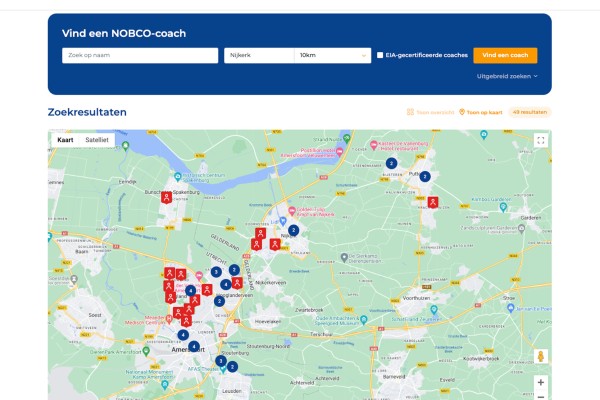
Task: Open the 10km radius dropdown
Action: 332,56
